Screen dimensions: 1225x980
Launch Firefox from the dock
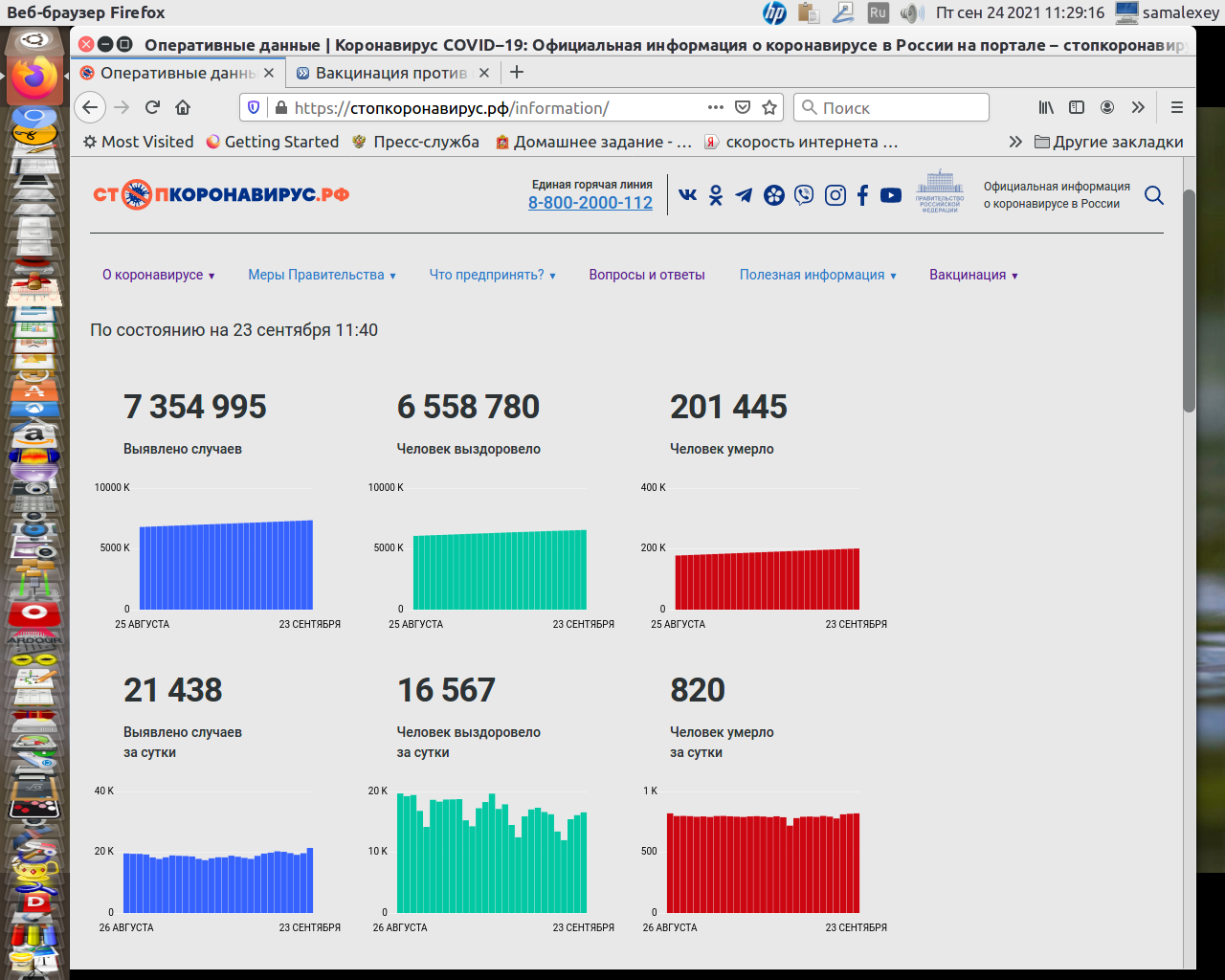pos(35,78)
